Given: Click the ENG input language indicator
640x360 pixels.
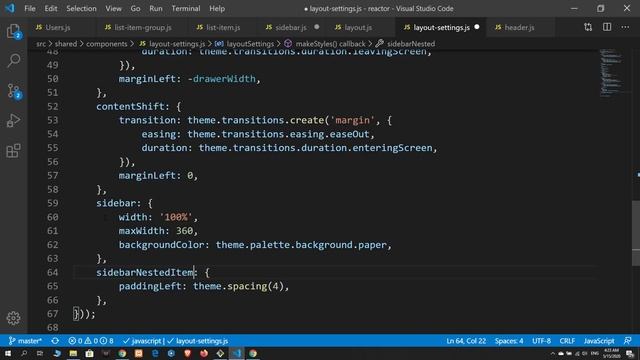Looking at the screenshot, I should [595, 353].
